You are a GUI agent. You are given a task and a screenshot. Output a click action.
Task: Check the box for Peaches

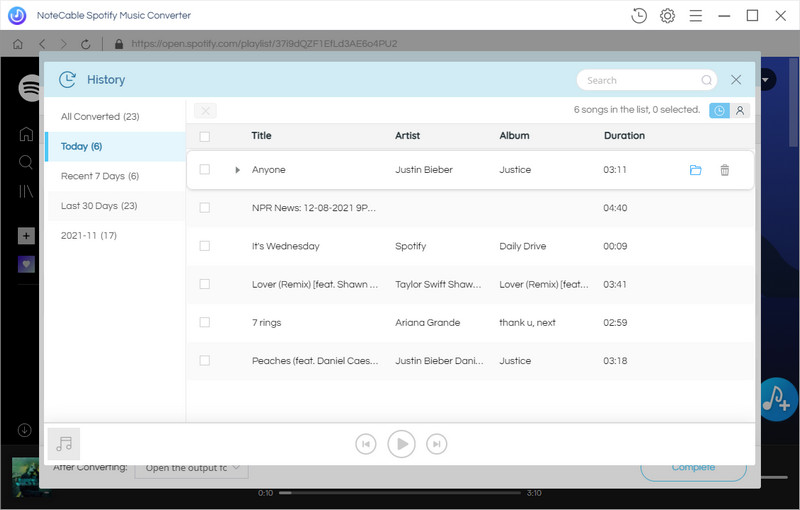coord(205,361)
